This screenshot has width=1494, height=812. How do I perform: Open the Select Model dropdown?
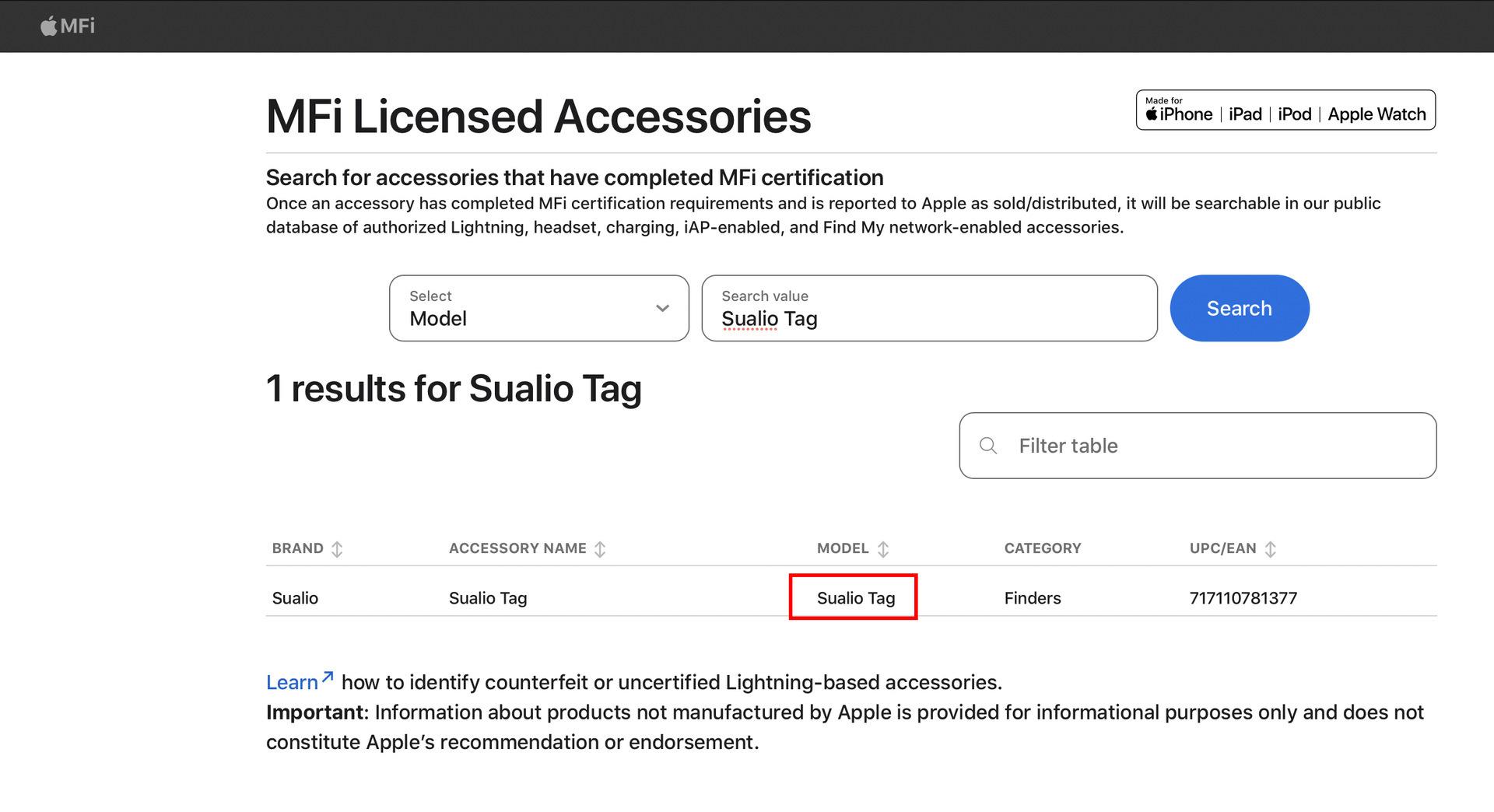point(538,308)
